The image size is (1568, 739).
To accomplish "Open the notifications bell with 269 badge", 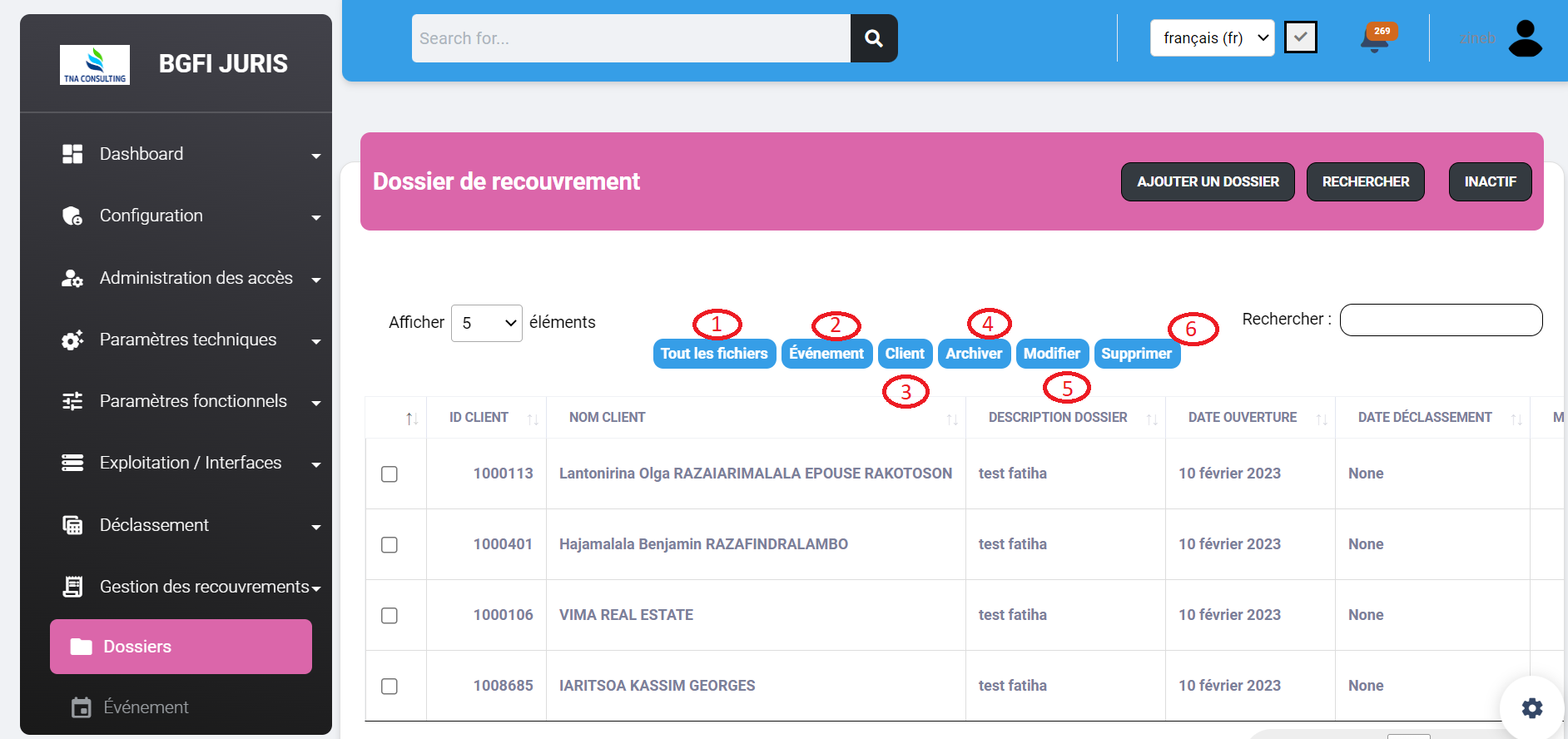I will point(1375,38).
